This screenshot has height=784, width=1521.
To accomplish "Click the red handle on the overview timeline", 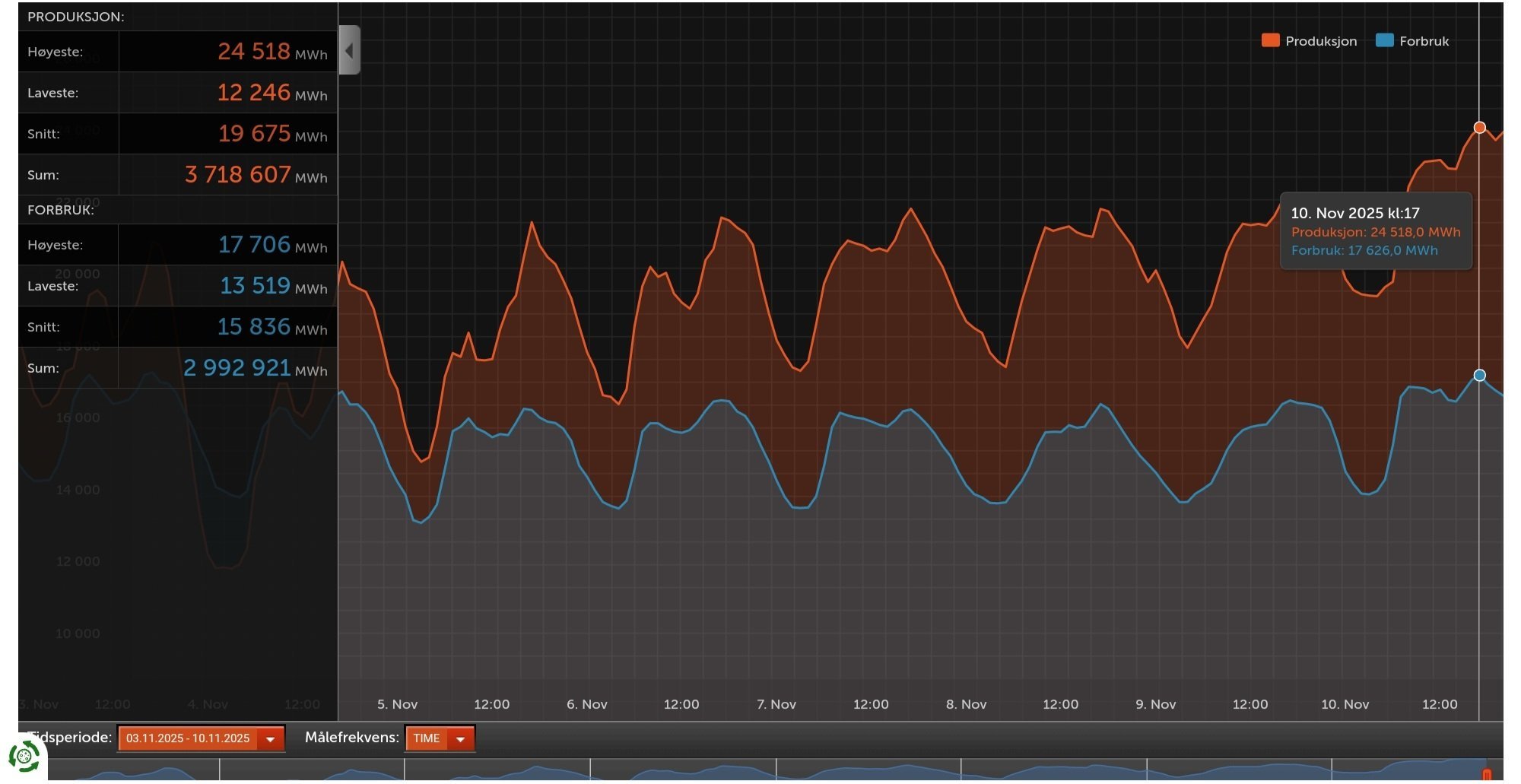I will 1486,774.
